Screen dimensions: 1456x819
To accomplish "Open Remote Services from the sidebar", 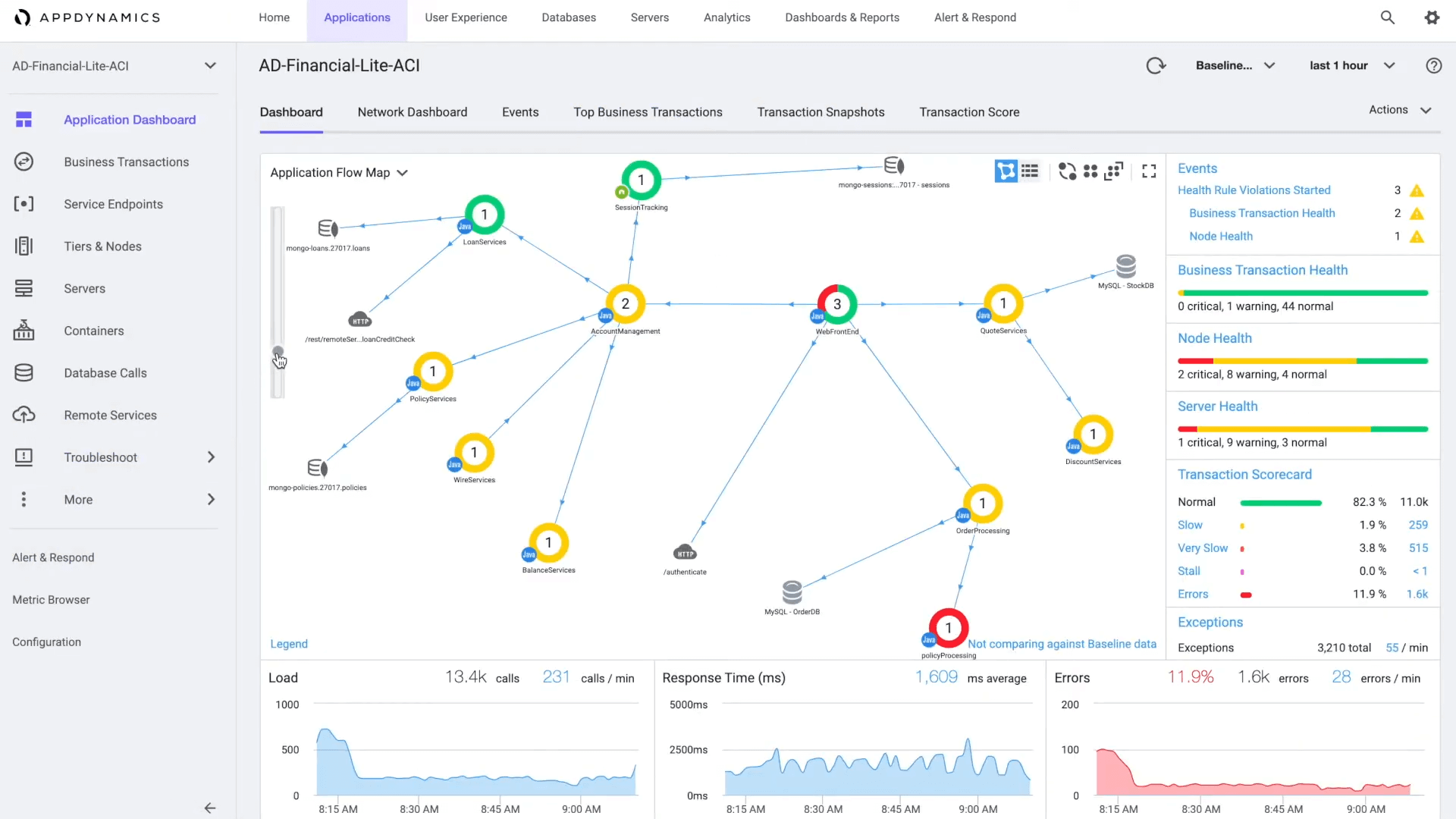I will [111, 415].
